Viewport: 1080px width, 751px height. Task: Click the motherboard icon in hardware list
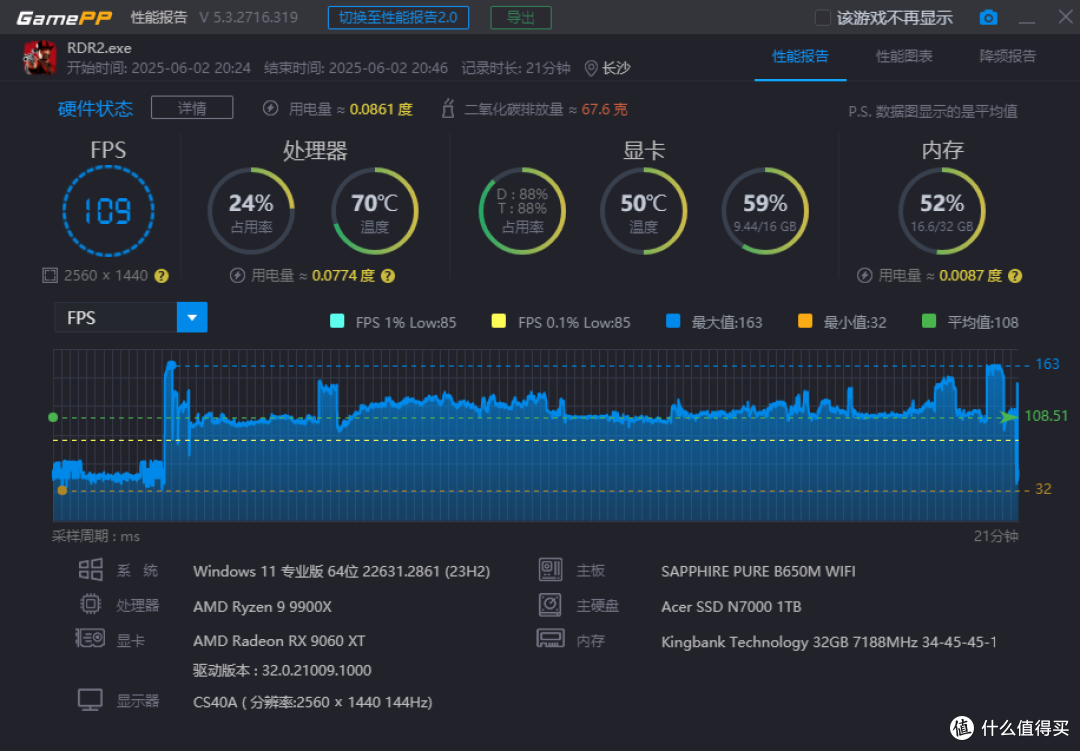(550, 570)
